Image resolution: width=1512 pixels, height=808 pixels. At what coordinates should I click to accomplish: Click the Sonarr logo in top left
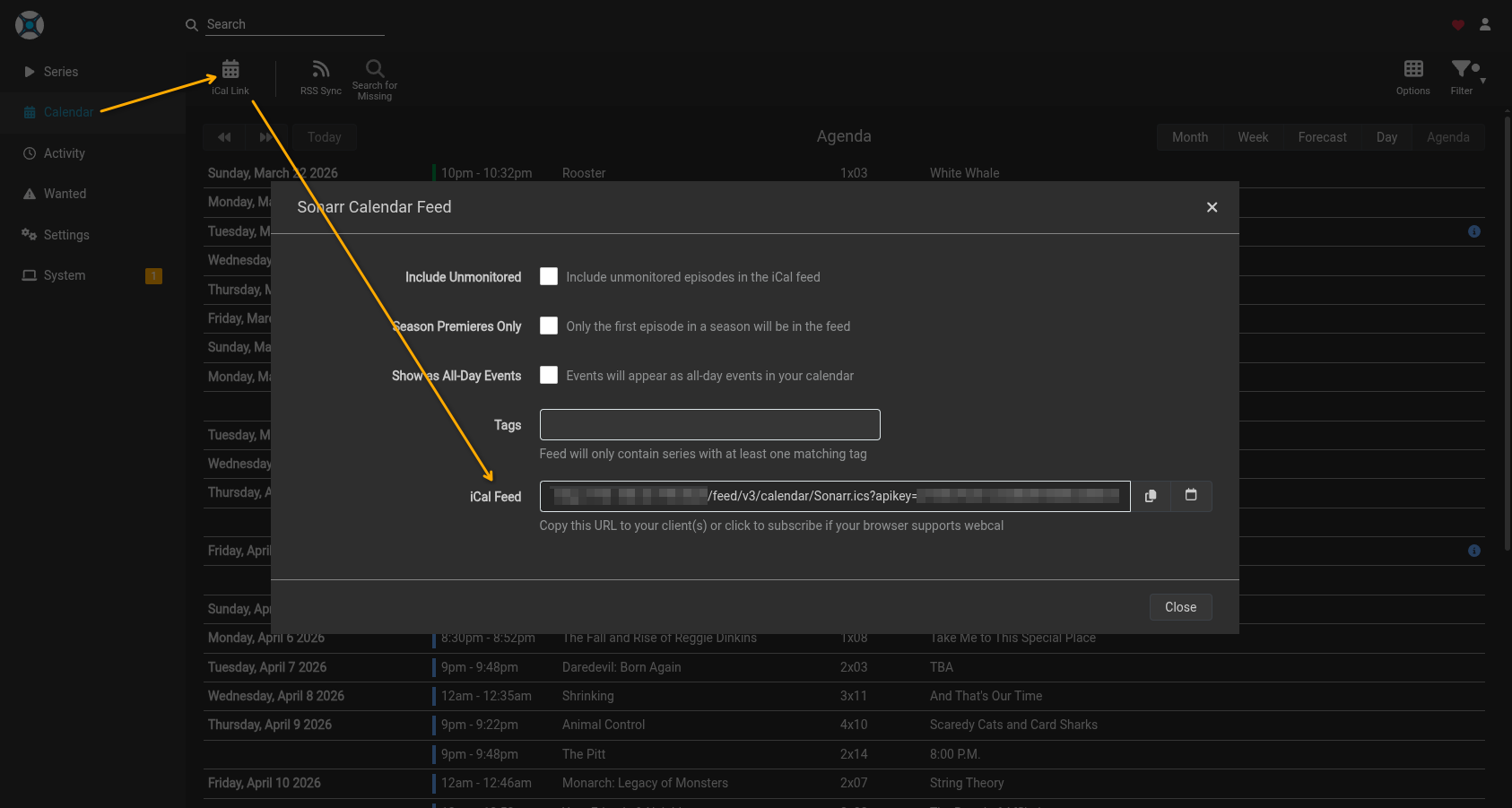coord(30,25)
